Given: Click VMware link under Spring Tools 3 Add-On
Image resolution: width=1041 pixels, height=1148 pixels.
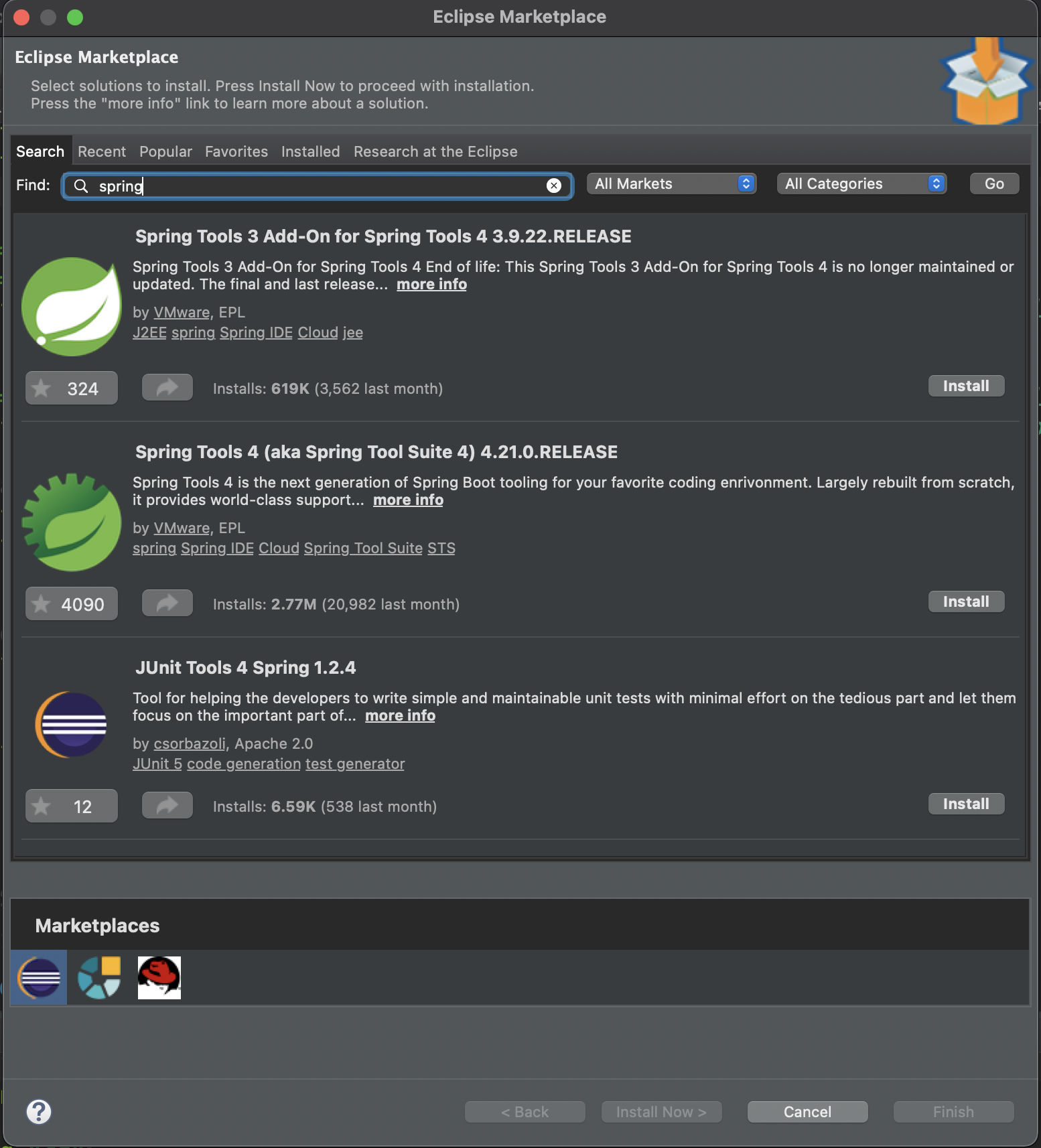Looking at the screenshot, I should tap(182, 312).
